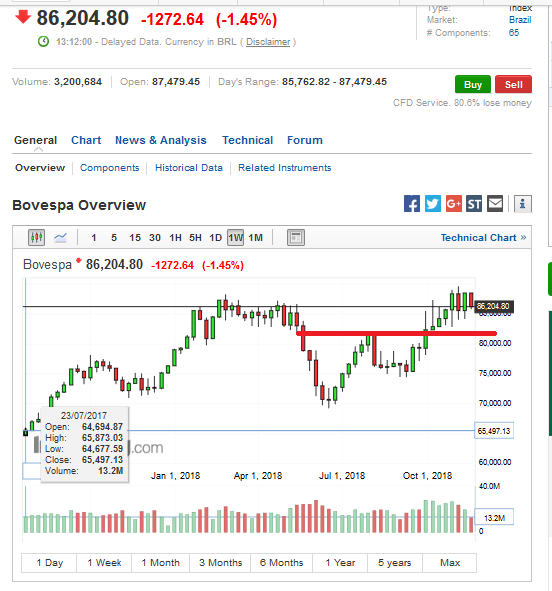Click the red Sell button
The image size is (552, 591).
click(514, 84)
